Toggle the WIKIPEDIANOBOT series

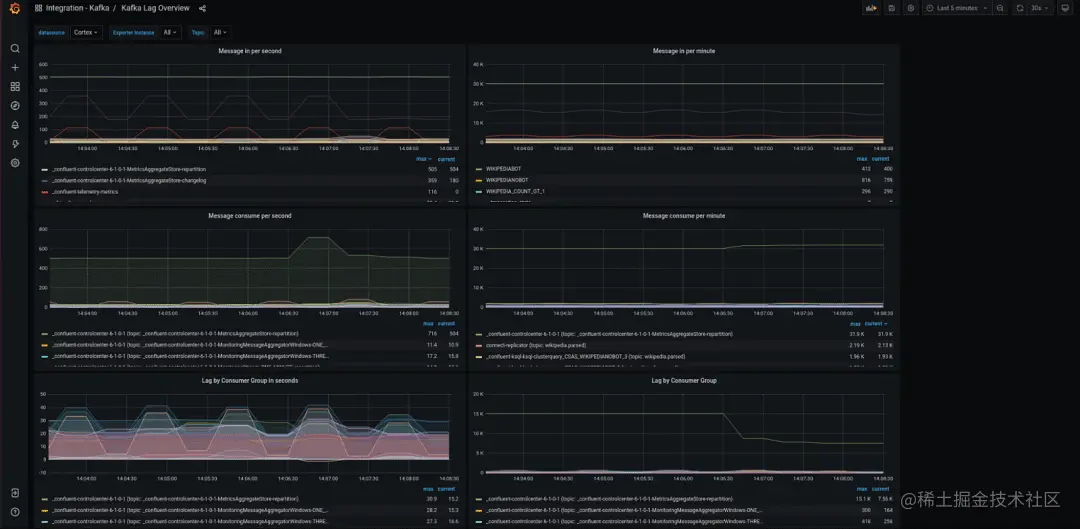point(506,180)
